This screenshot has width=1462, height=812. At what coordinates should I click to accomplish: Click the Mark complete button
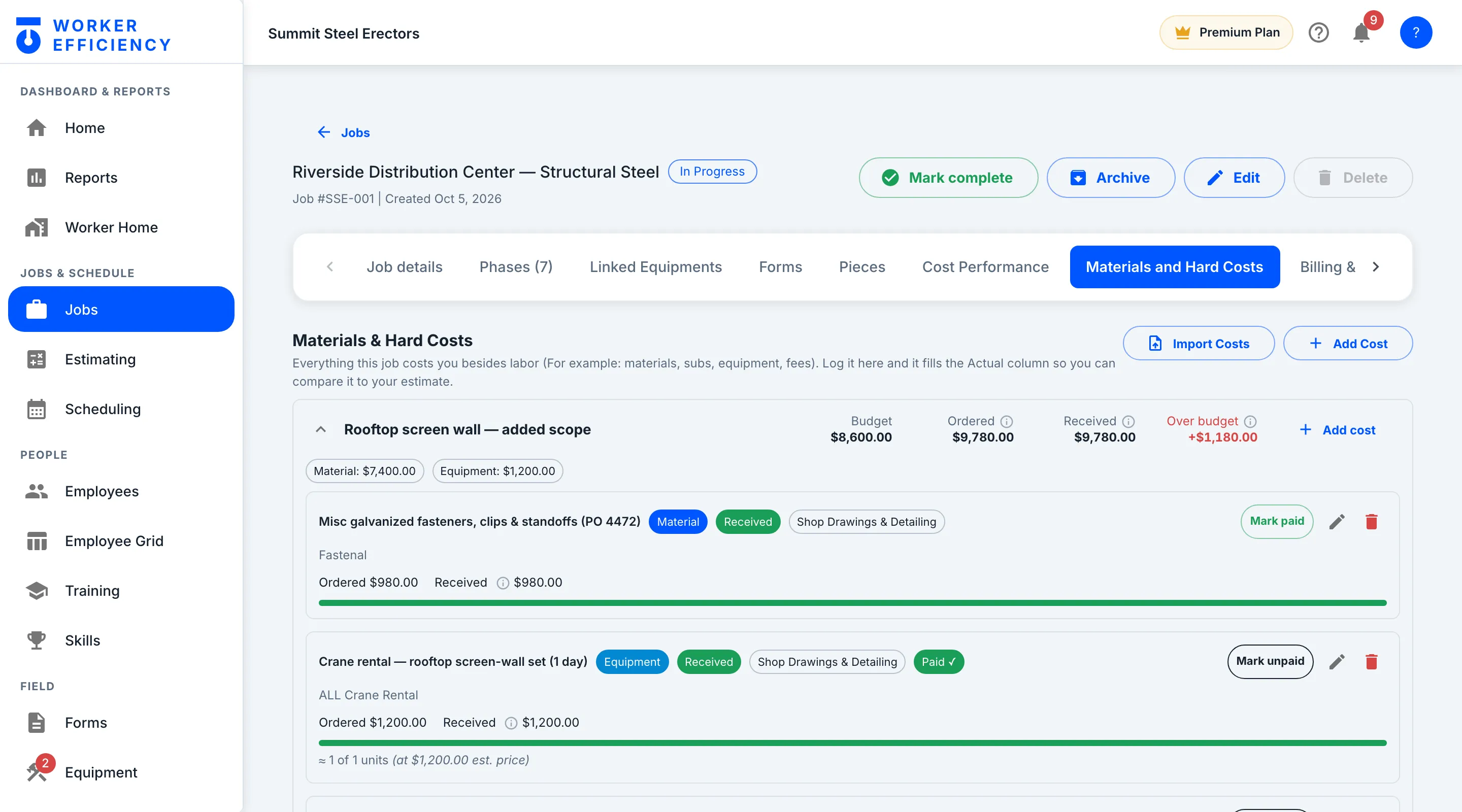[948, 178]
